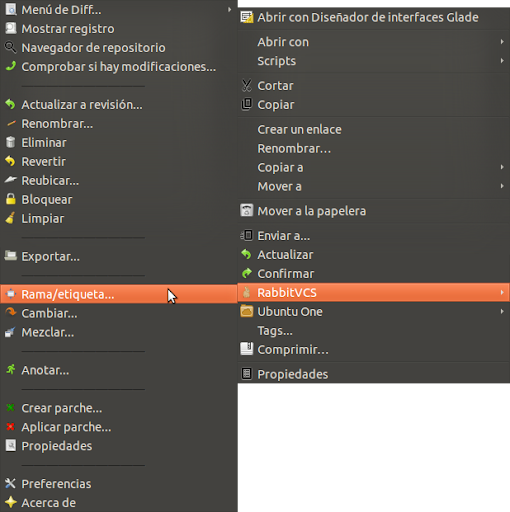Click the green arrow Confirmar icon
Screen dimensions: 510x512
tap(247, 273)
